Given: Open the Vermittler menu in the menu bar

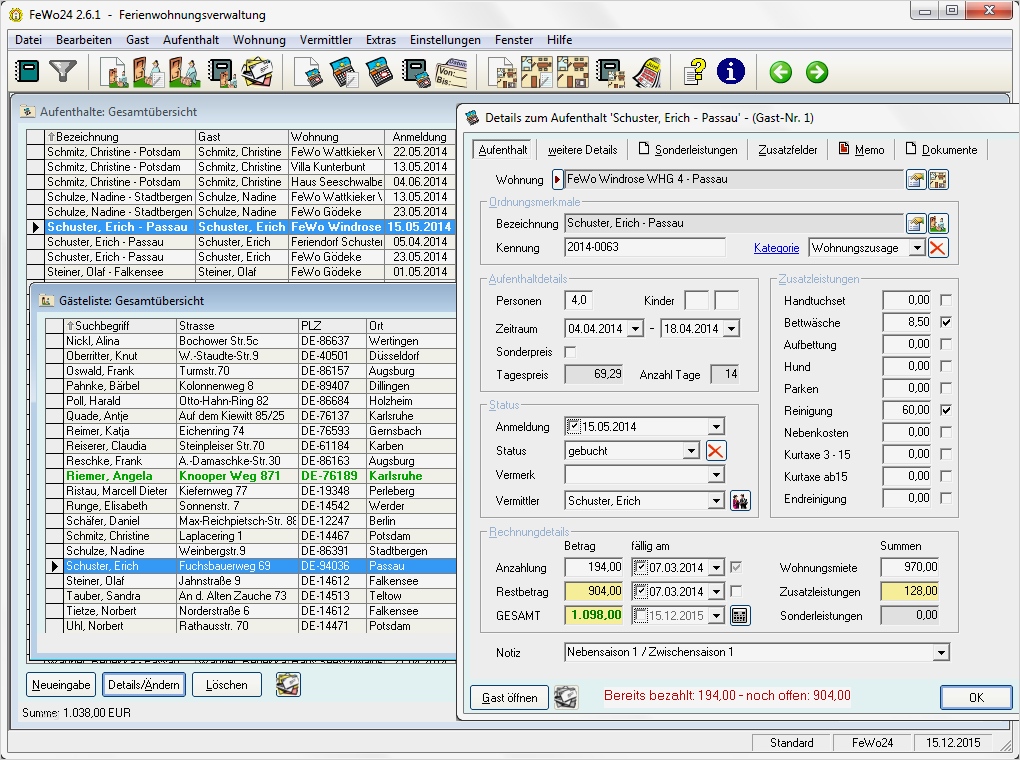Looking at the screenshot, I should 325,40.
